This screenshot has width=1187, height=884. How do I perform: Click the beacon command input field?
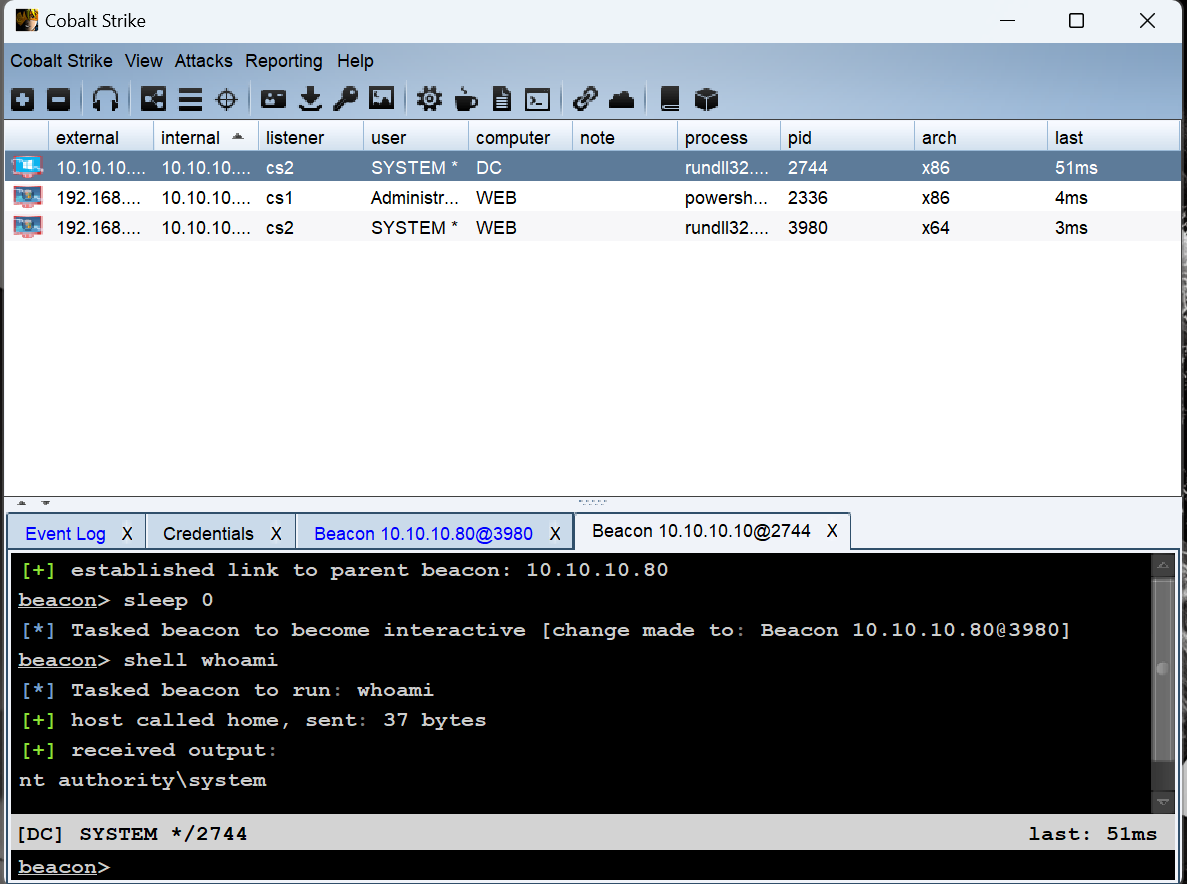point(593,866)
